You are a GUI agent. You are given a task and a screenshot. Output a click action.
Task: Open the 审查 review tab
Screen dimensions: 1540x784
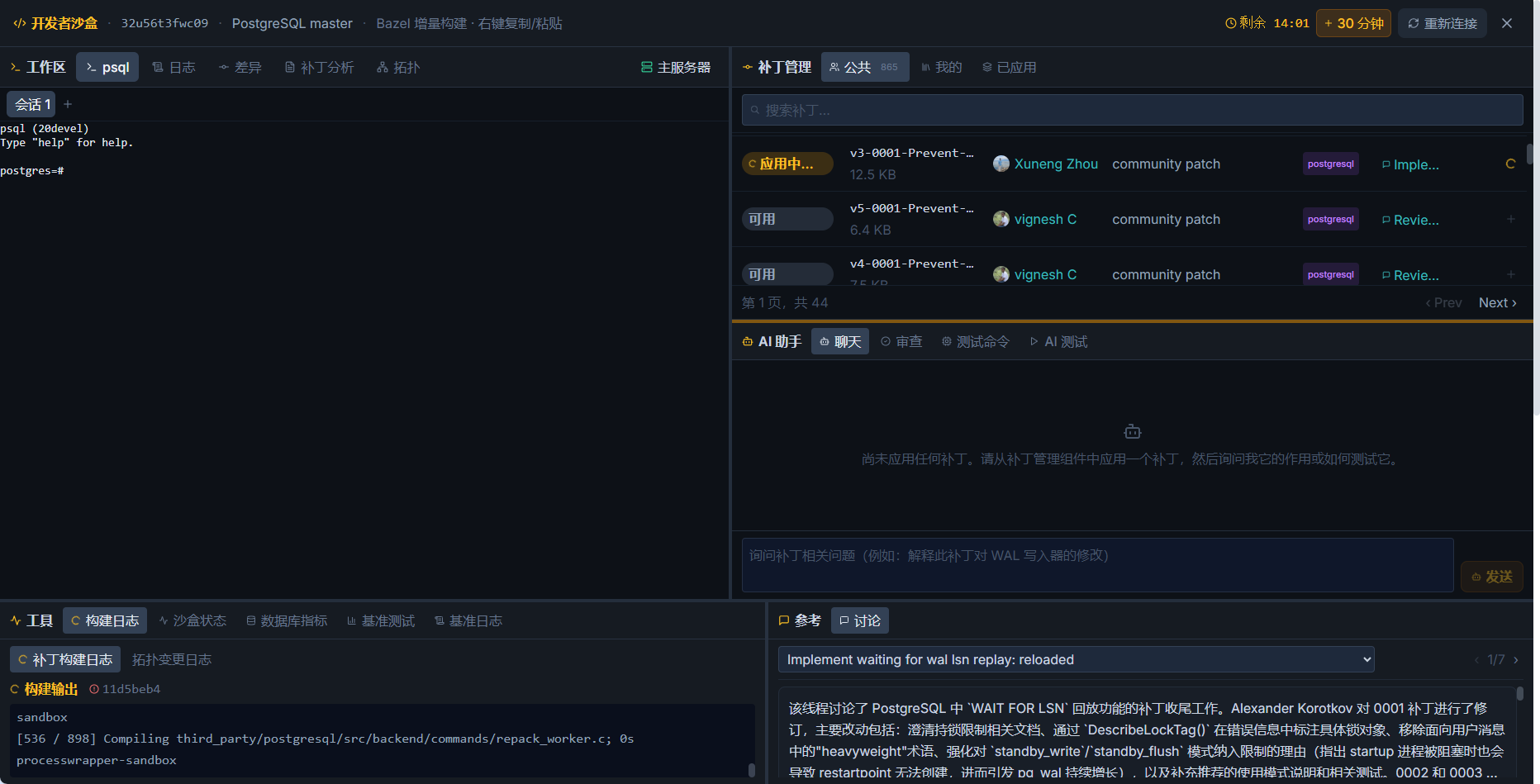click(901, 341)
